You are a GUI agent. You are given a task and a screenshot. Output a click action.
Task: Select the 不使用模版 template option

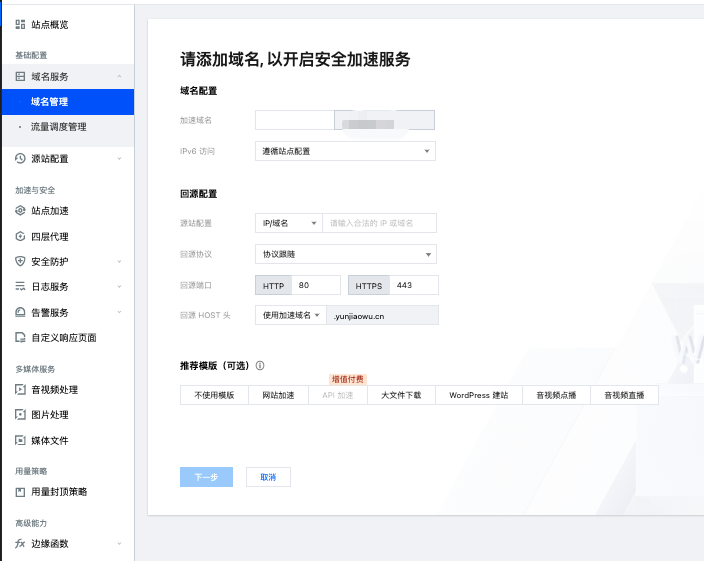[214, 395]
